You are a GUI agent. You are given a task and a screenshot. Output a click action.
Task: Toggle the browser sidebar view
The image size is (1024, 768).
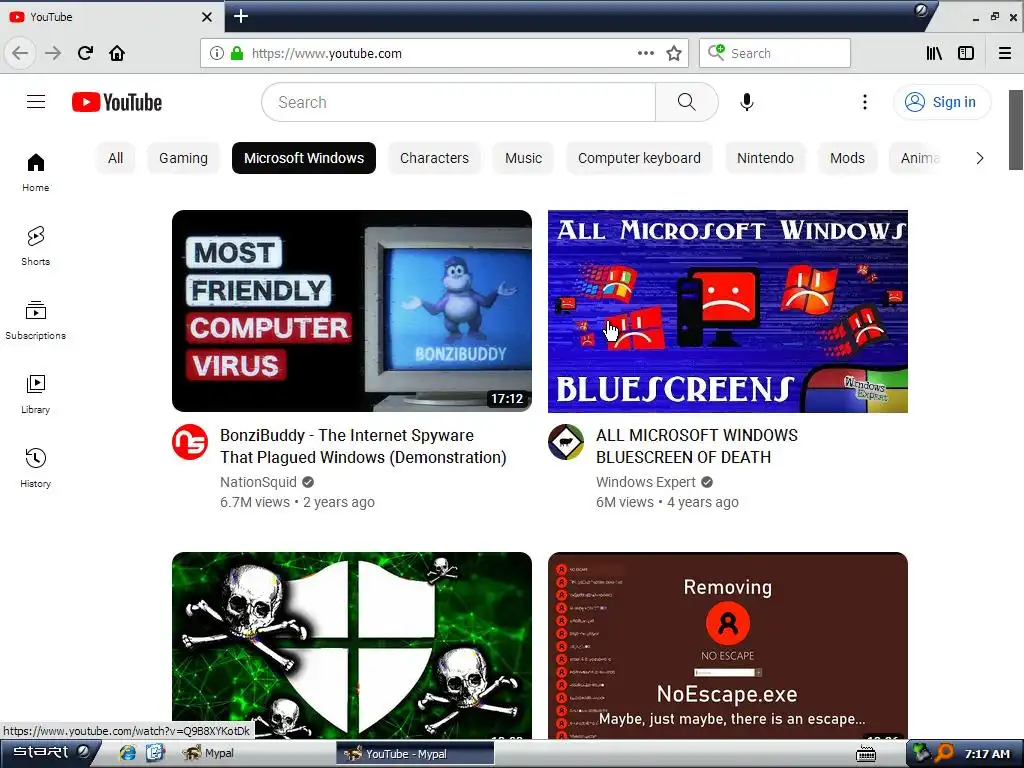click(x=966, y=53)
